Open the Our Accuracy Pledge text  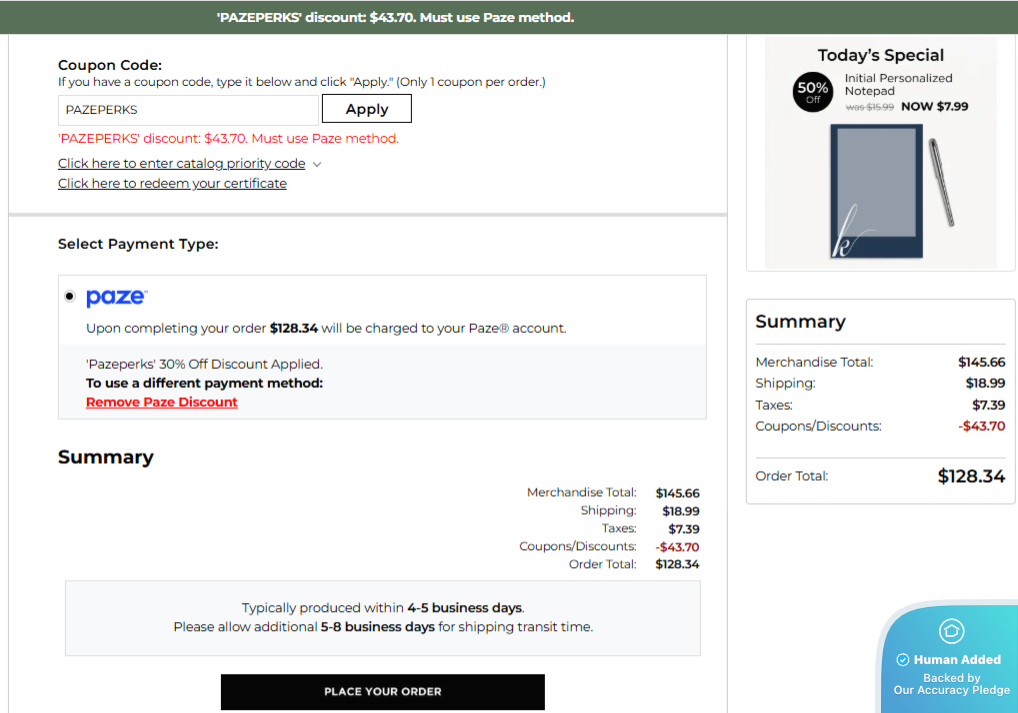click(951, 690)
